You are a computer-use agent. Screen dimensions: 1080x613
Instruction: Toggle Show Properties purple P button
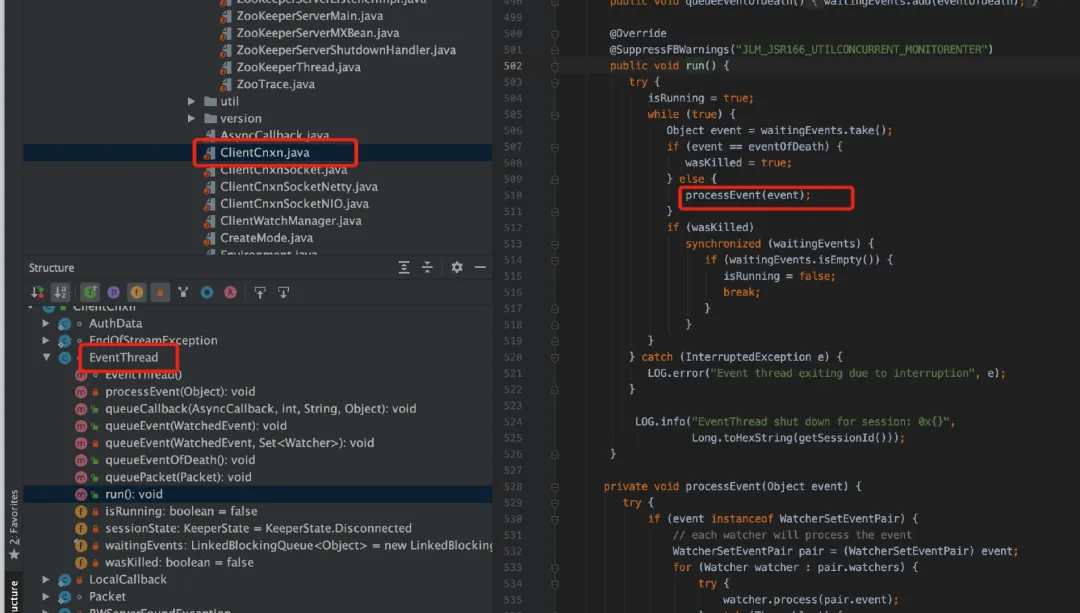click(x=113, y=293)
